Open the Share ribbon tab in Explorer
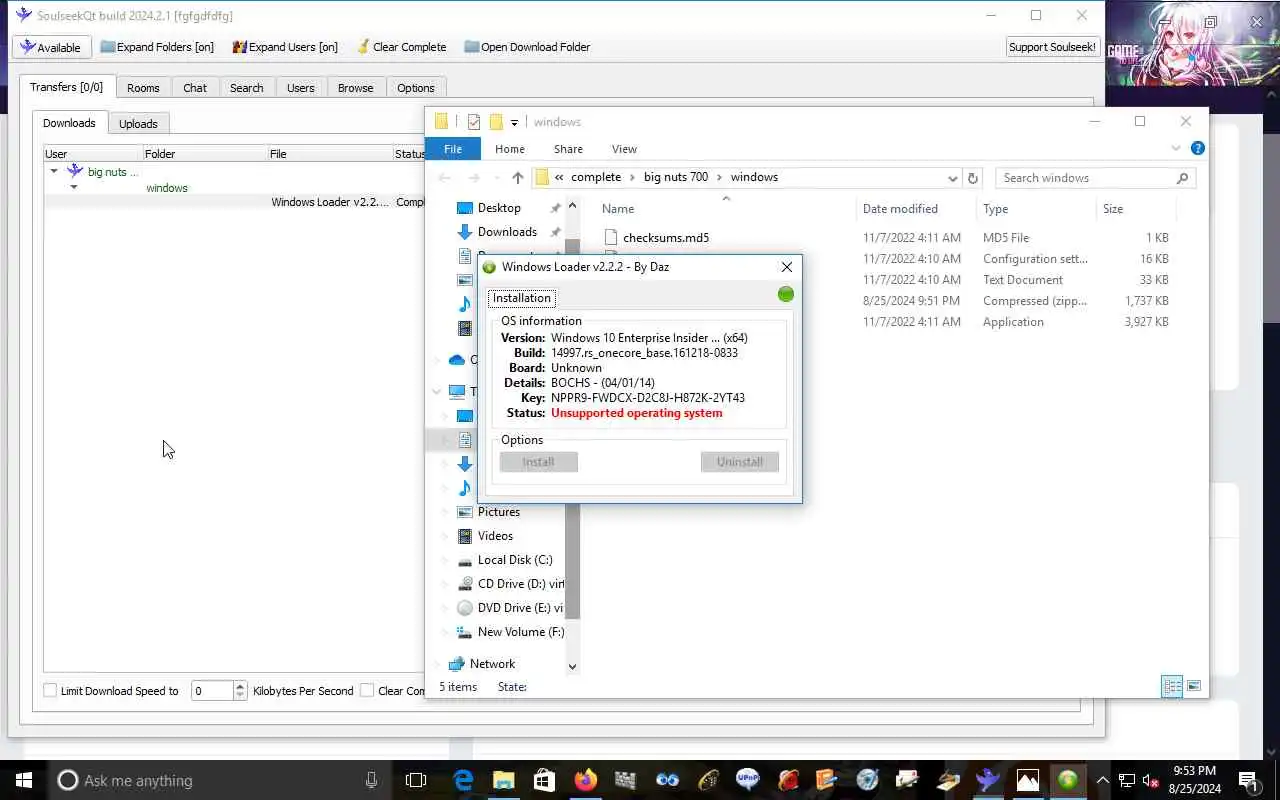 point(568,149)
